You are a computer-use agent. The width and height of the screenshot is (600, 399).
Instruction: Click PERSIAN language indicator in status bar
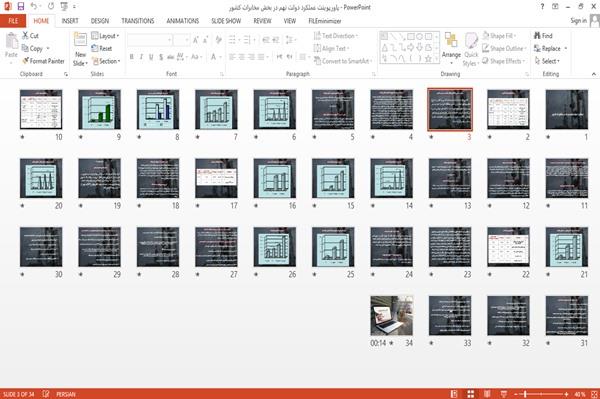[66, 394]
